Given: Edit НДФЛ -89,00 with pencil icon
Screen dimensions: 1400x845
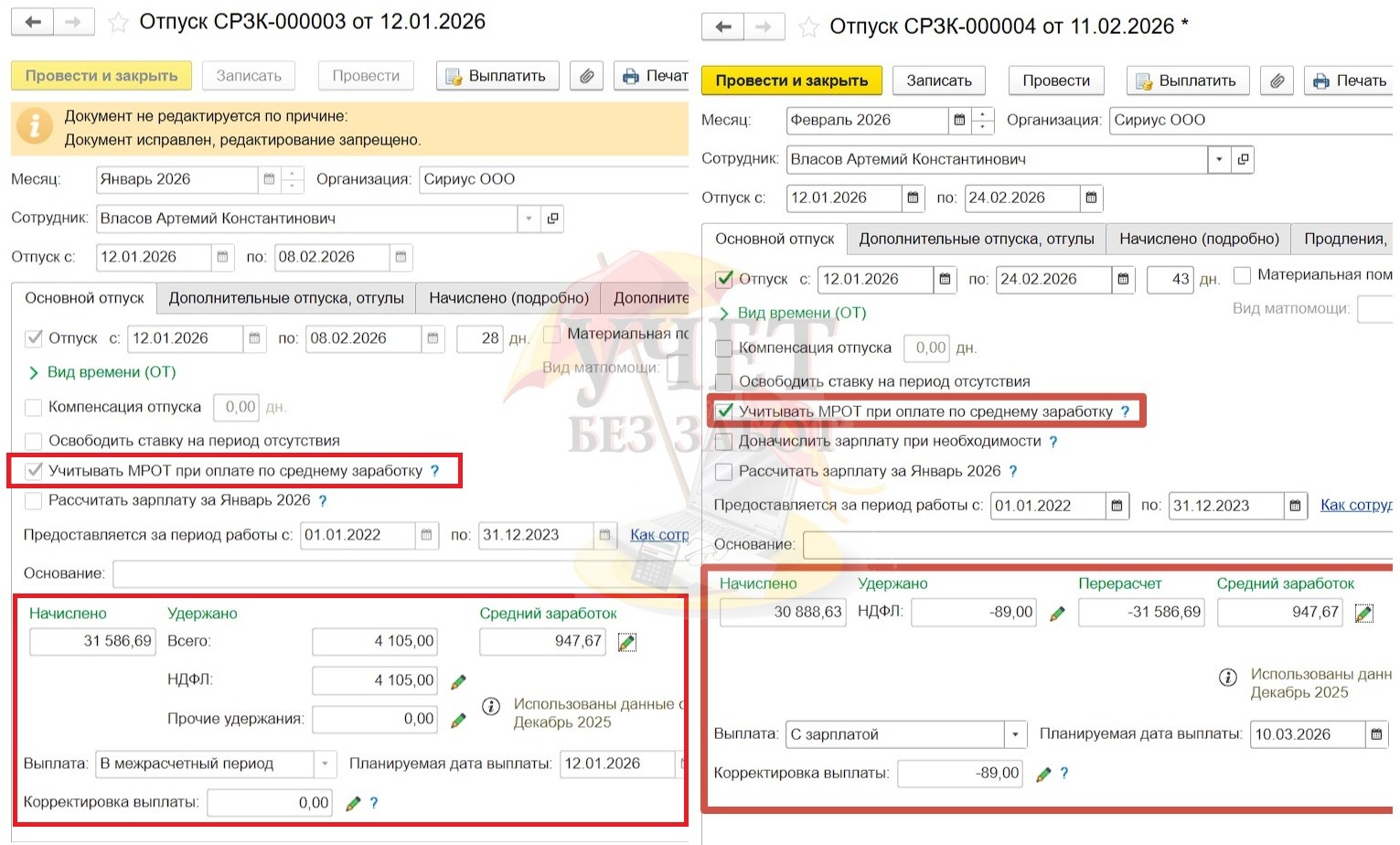Looking at the screenshot, I should 1057,614.
